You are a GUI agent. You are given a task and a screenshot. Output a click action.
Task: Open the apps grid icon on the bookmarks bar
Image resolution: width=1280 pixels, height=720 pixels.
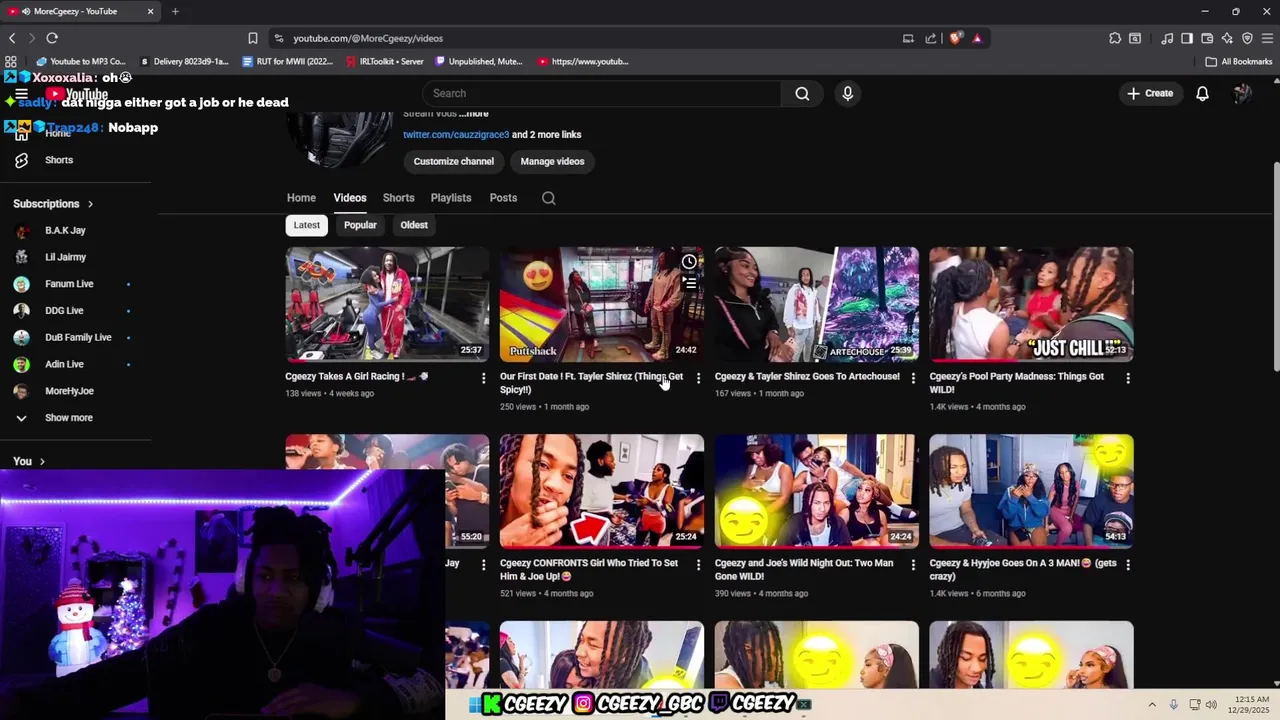[11, 61]
